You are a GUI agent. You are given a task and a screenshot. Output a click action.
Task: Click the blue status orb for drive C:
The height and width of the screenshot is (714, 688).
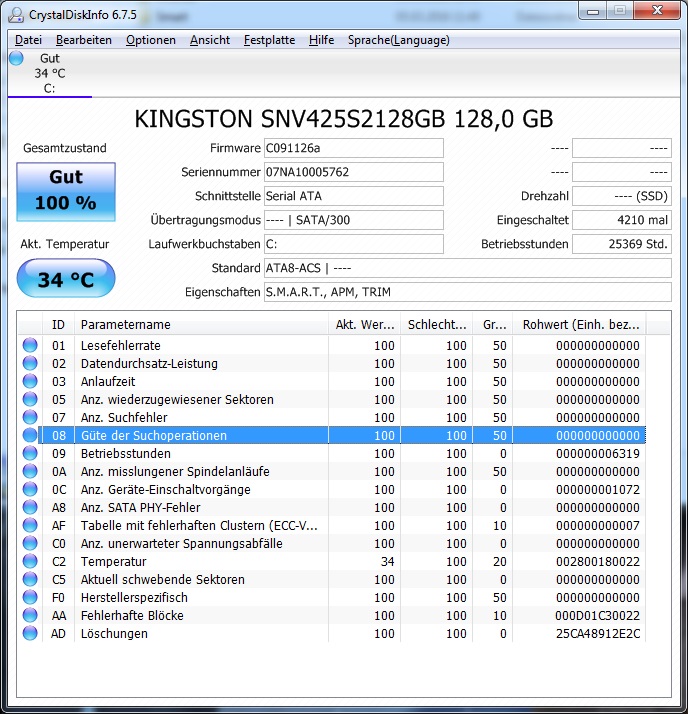click(16, 58)
